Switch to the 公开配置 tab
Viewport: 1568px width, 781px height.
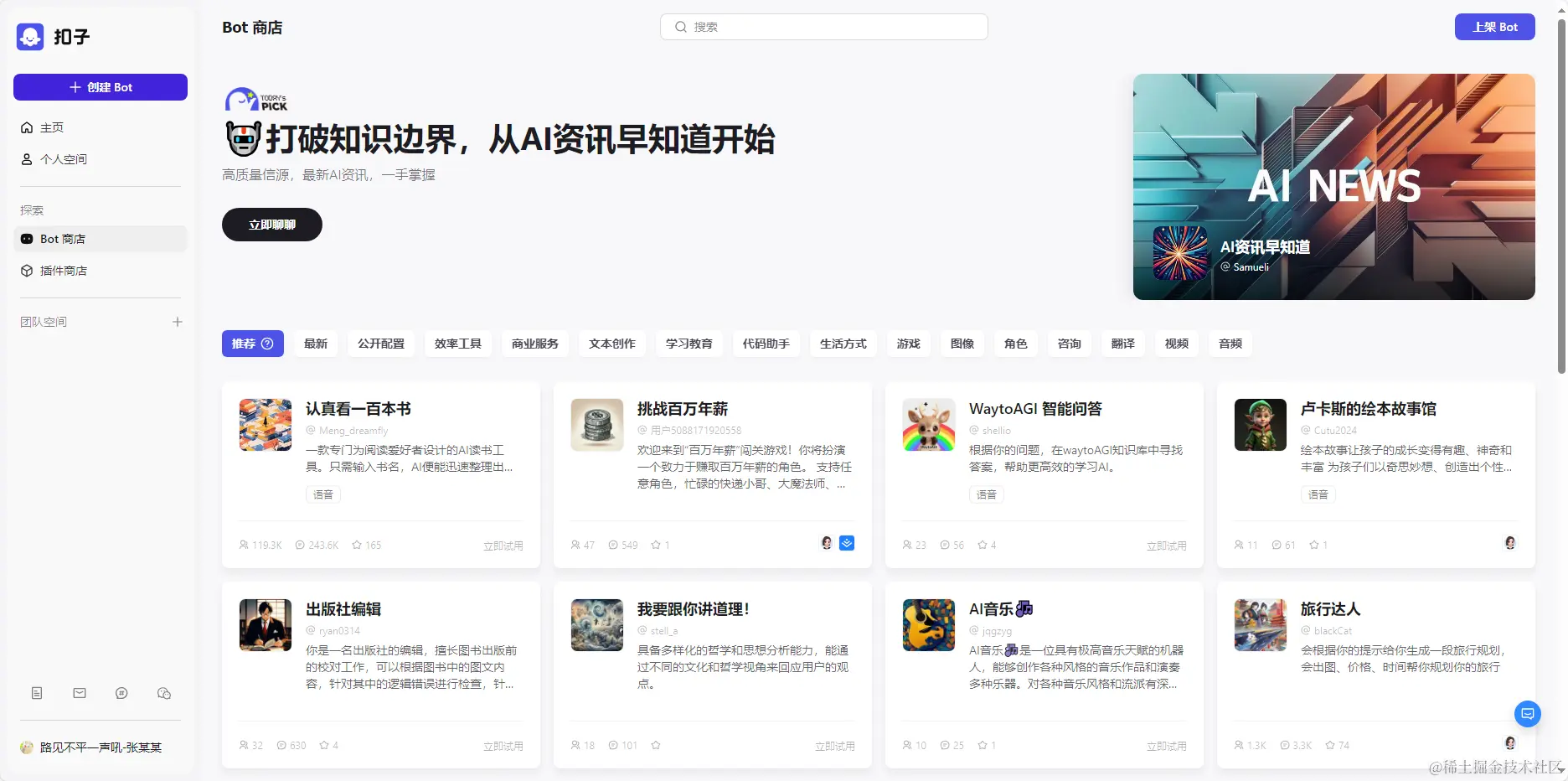coord(381,344)
